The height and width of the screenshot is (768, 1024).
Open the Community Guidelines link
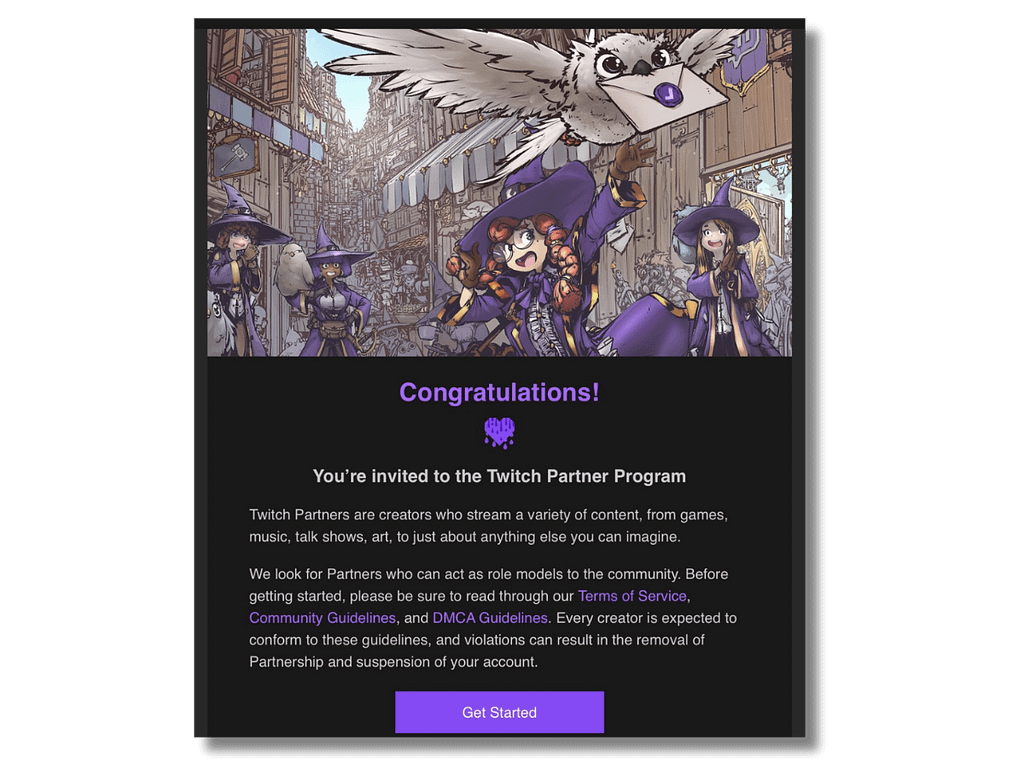coord(323,618)
